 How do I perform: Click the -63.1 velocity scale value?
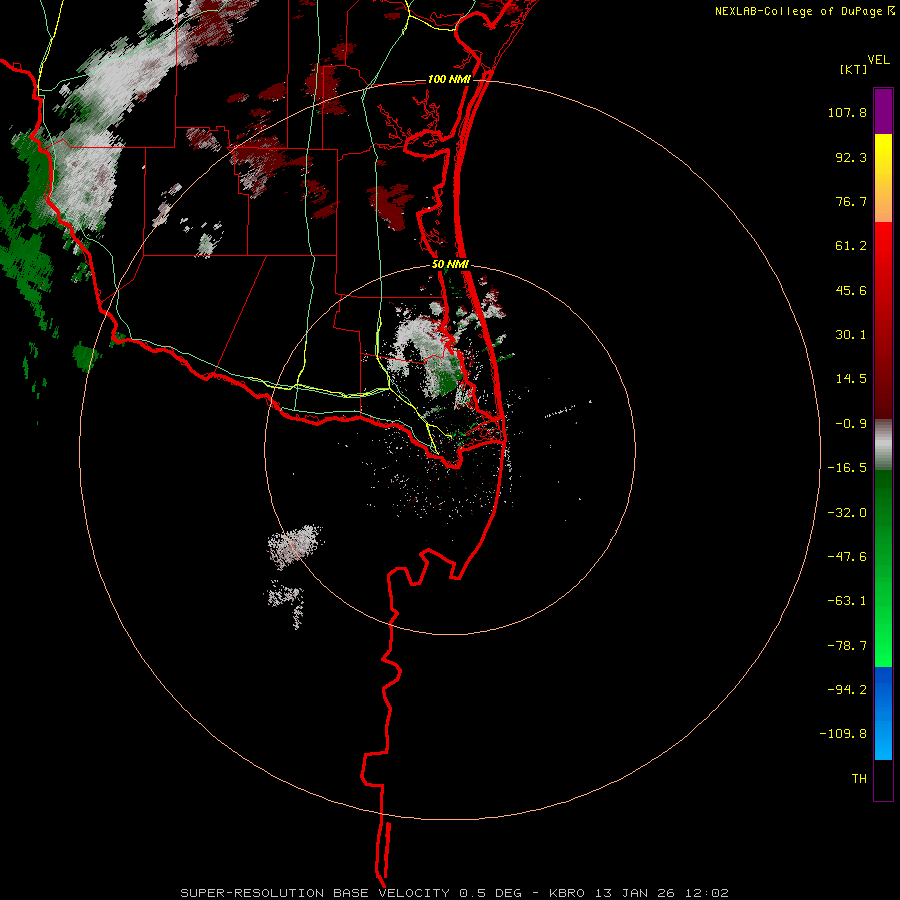coord(847,601)
